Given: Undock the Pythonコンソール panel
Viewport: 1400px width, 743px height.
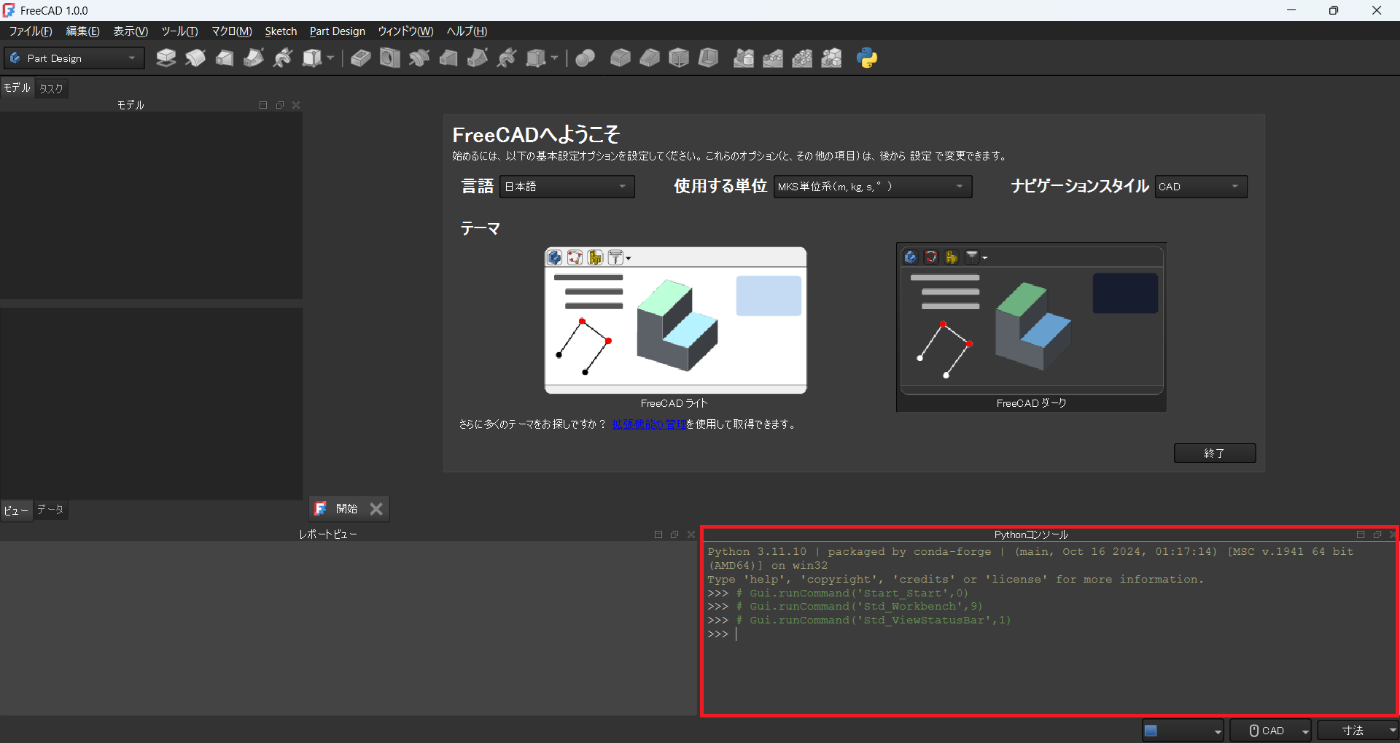Looking at the screenshot, I should (x=1377, y=535).
